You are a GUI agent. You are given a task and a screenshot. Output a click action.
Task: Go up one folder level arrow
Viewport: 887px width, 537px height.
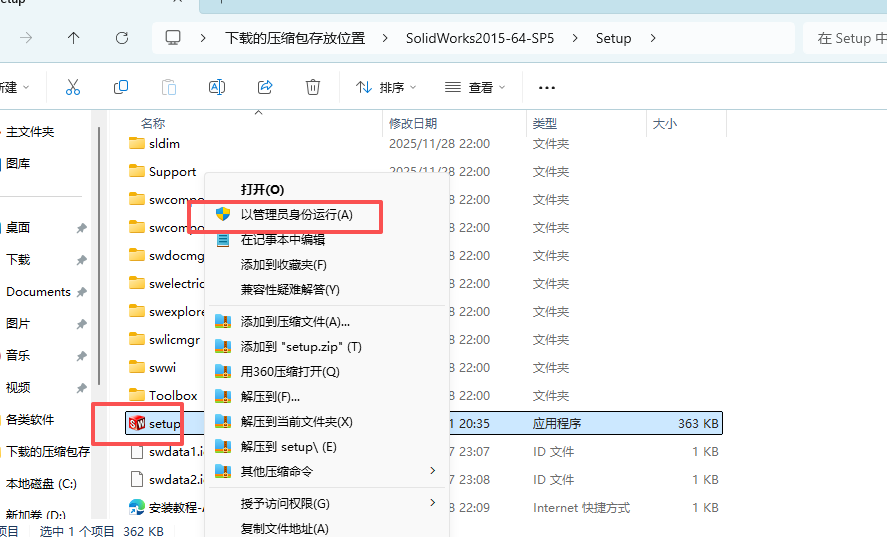coord(74,38)
